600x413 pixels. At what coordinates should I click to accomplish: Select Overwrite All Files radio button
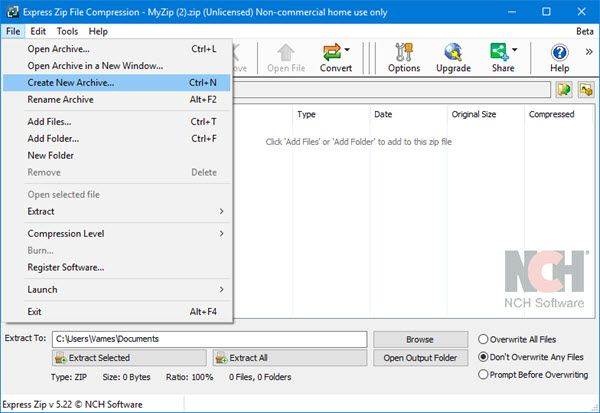483,339
